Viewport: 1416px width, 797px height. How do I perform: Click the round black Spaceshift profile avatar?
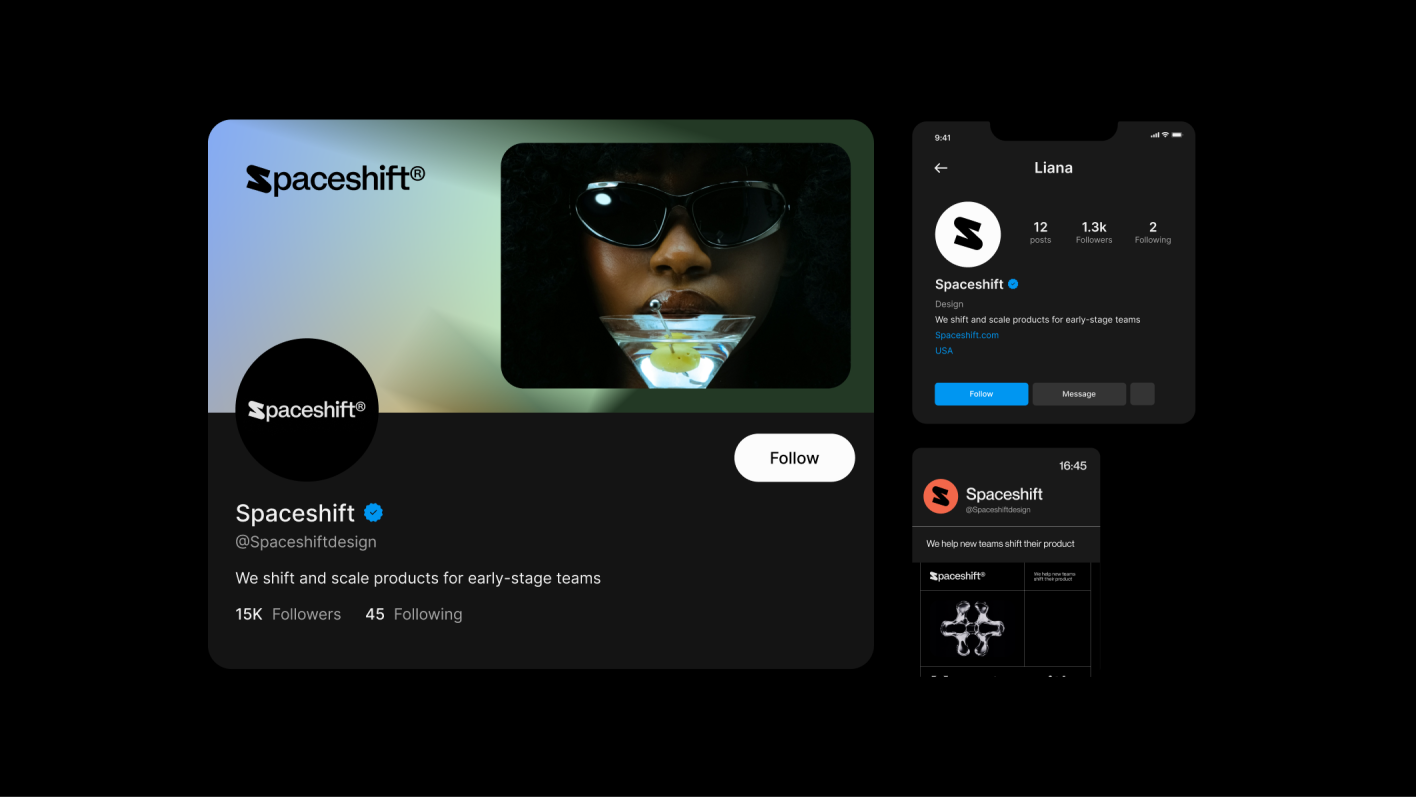tap(307, 410)
